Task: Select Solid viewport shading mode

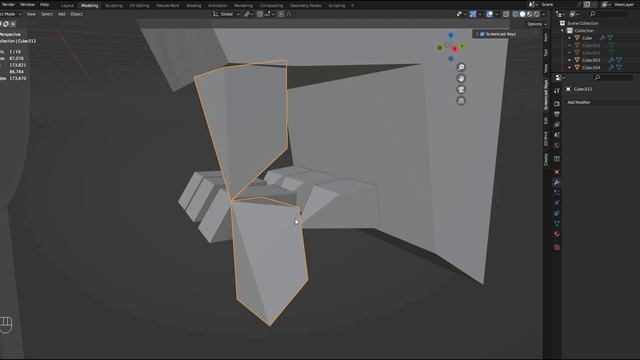Action: pyautogui.click(x=522, y=14)
